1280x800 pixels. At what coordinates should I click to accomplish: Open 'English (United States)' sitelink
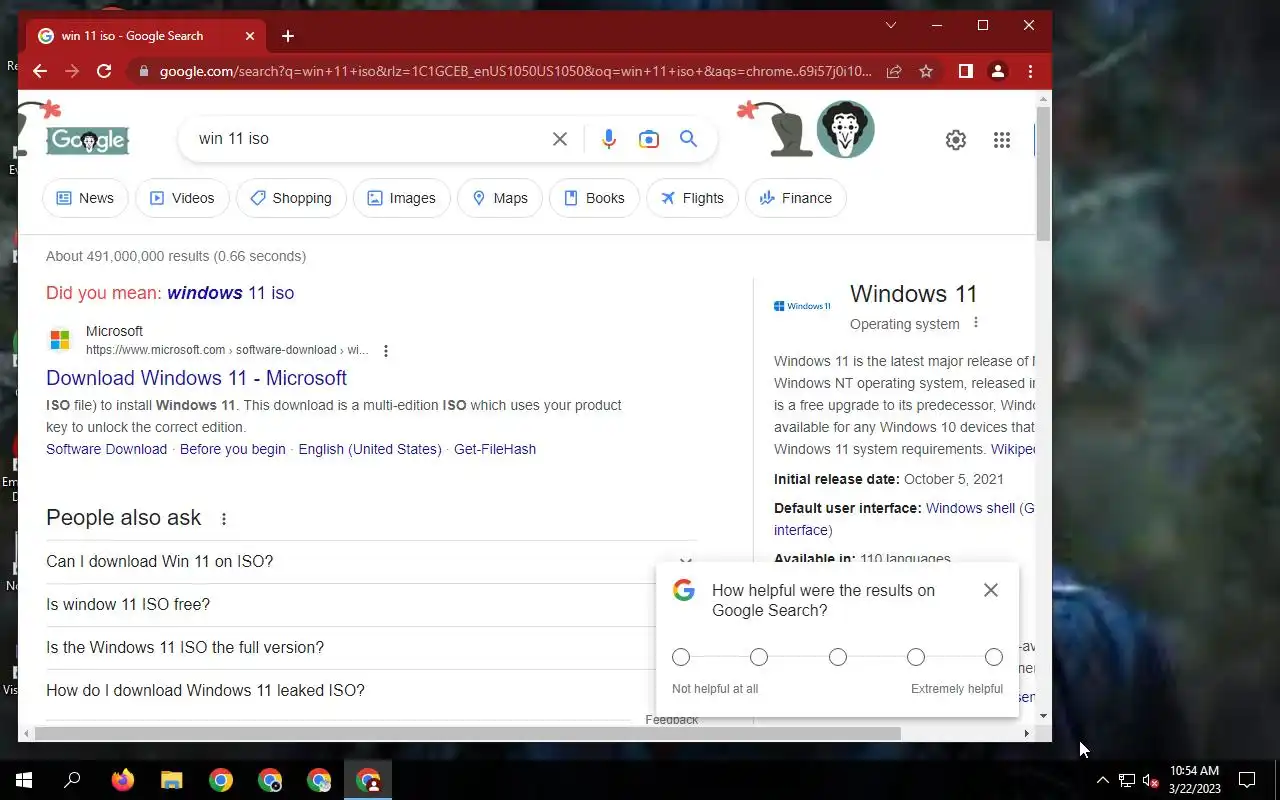click(x=370, y=449)
